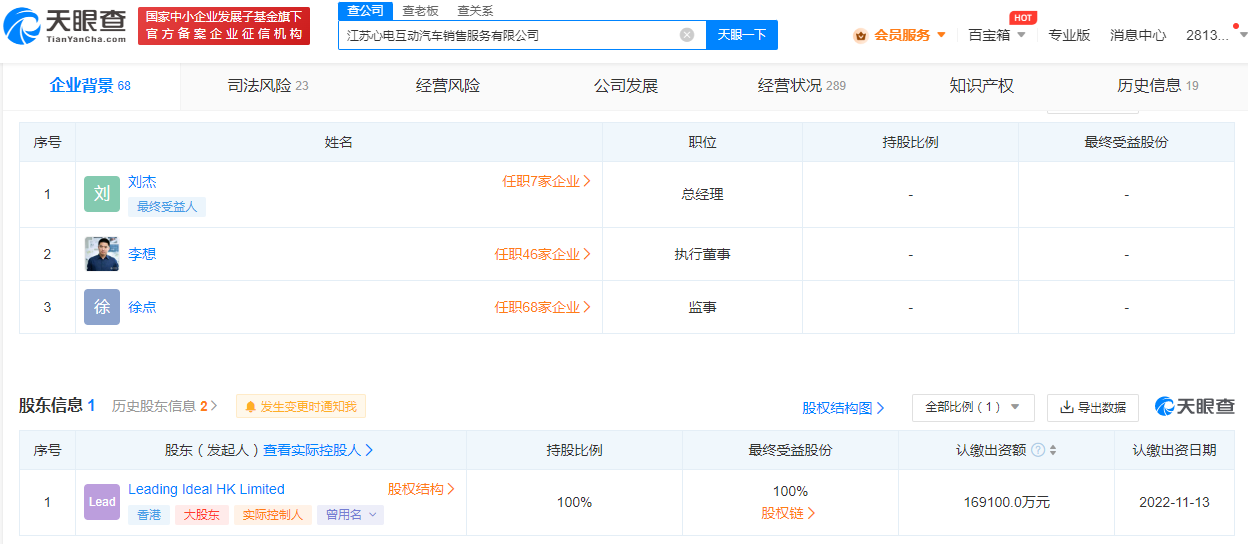This screenshot has width=1248, height=544.
Task: Click the 执行董事 position cell
Action: pos(702,254)
